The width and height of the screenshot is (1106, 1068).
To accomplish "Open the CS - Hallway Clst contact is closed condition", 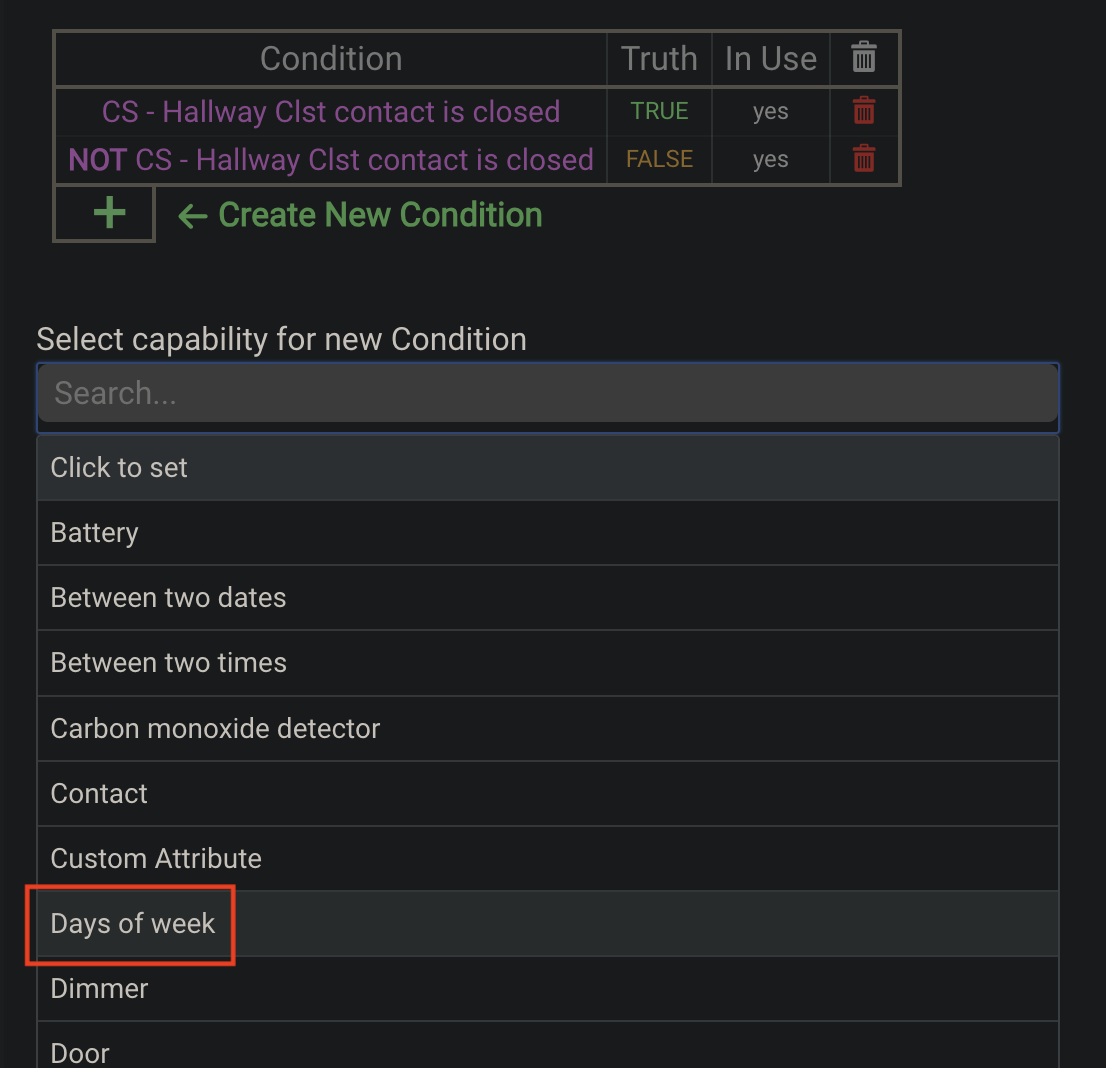I will click(331, 111).
